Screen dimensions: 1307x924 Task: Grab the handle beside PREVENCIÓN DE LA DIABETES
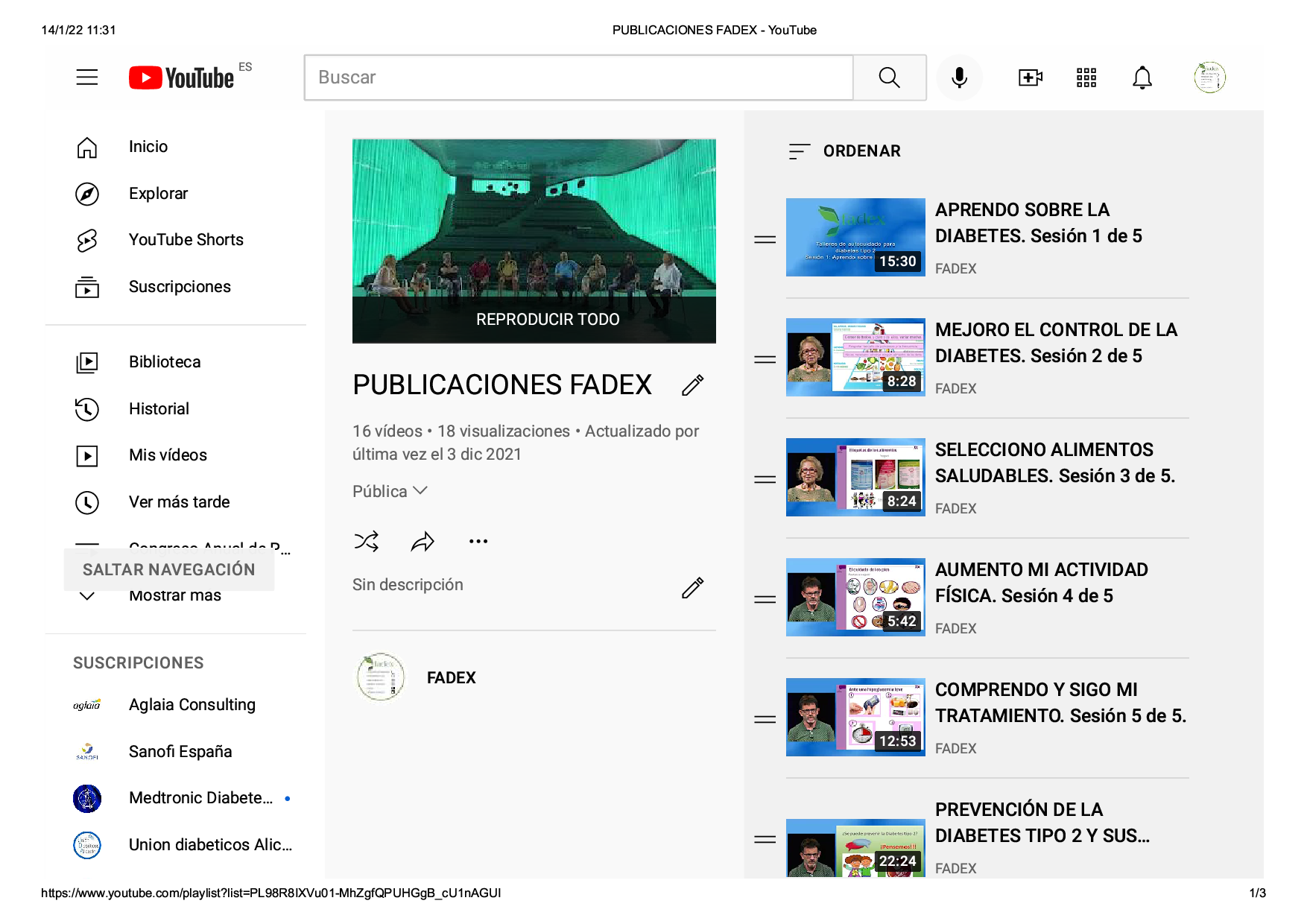[x=765, y=839]
